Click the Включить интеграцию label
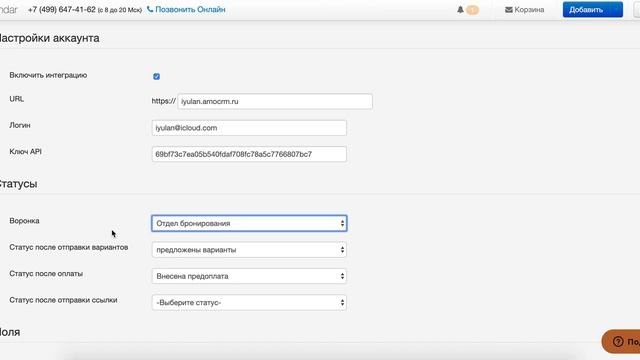640x360 pixels. pos(48,75)
